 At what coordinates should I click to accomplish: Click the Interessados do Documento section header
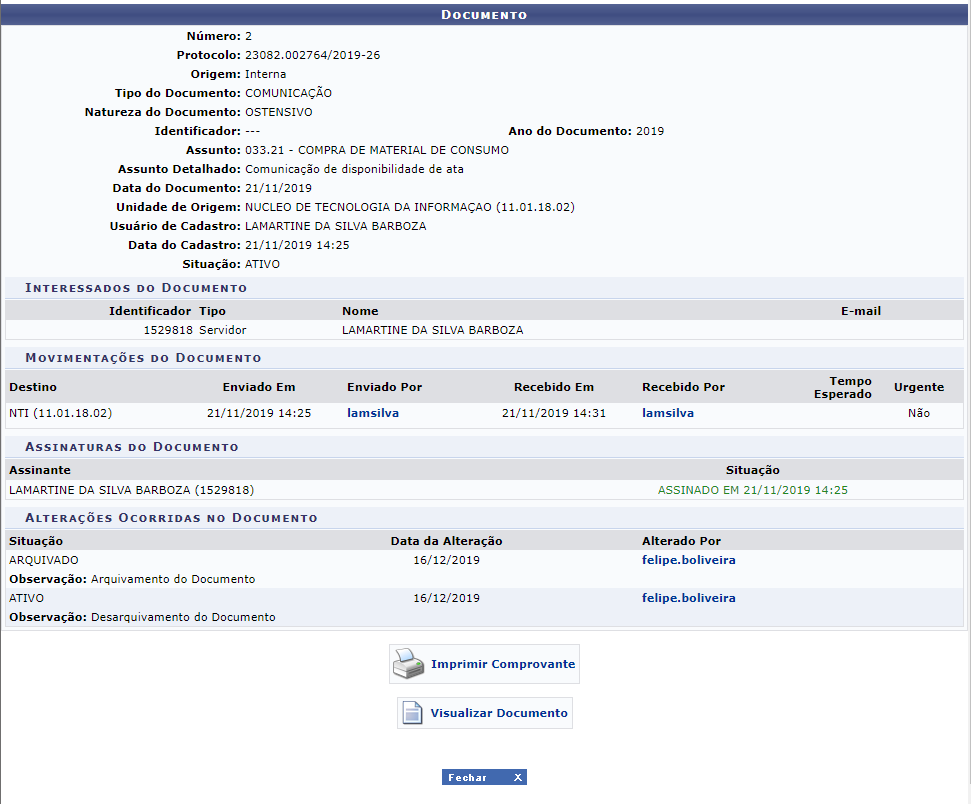point(136,288)
